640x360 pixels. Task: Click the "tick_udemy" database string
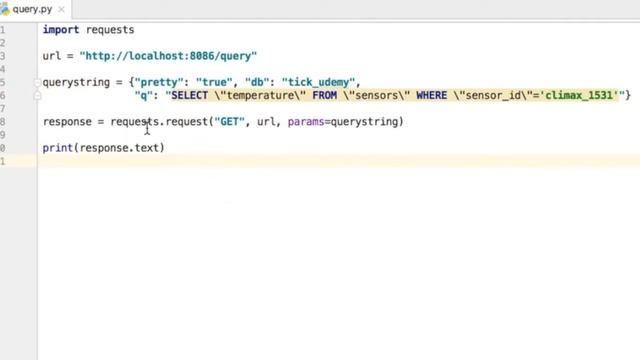coord(318,82)
